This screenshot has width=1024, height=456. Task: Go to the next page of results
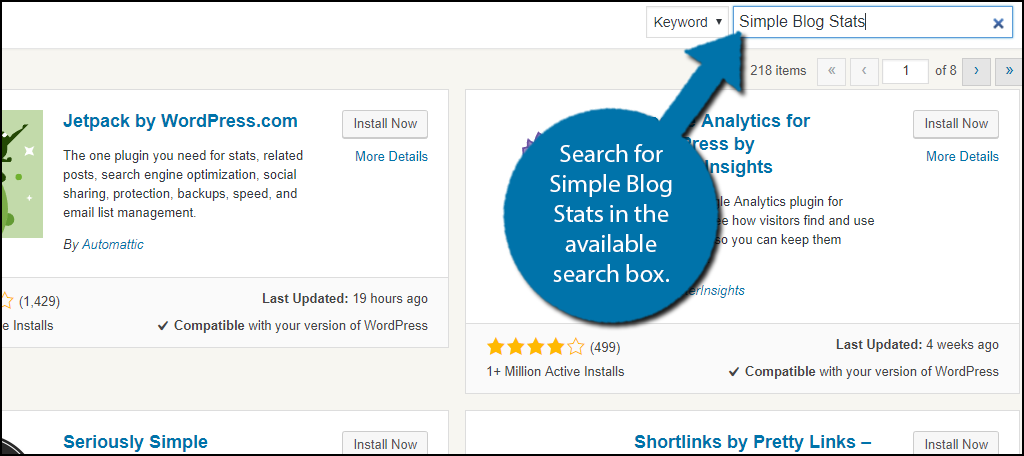[x=976, y=71]
